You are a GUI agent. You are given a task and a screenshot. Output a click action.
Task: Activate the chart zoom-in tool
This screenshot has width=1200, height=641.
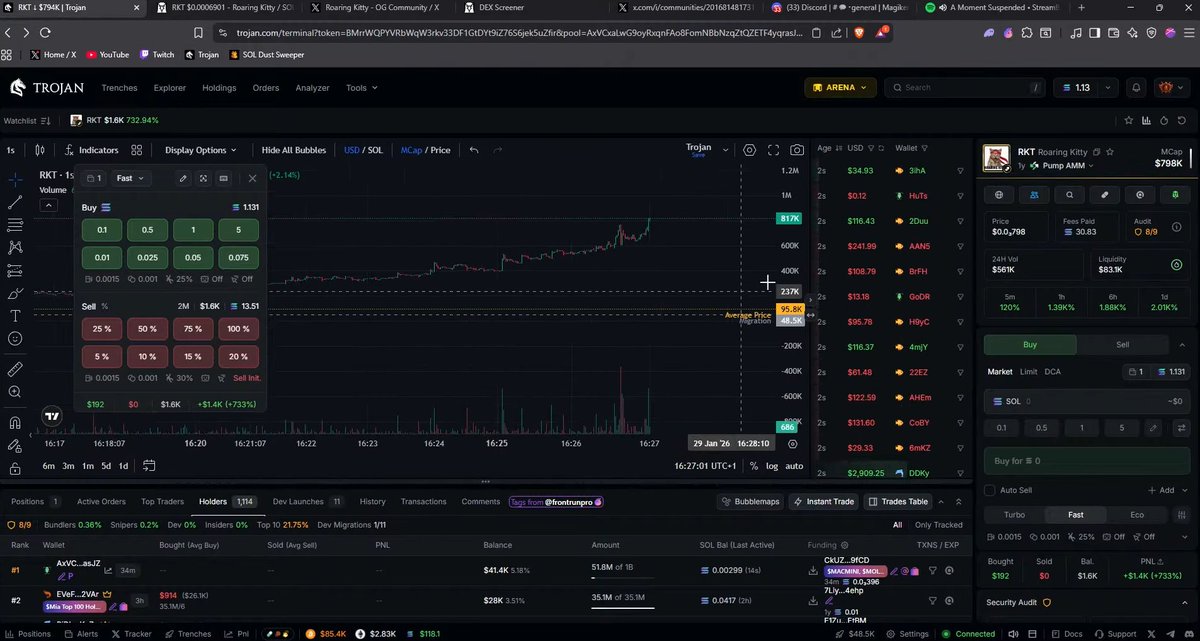(15, 392)
